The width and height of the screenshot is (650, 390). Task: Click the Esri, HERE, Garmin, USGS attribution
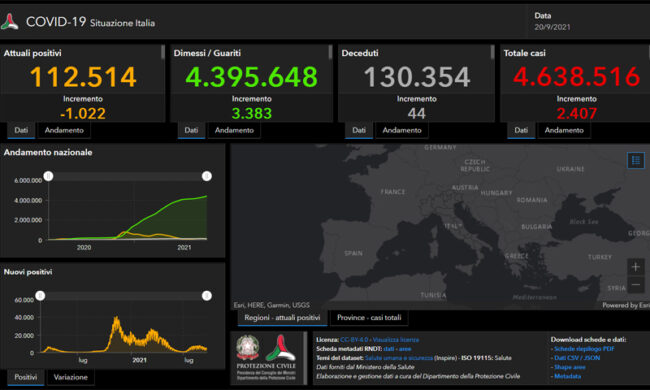tap(272, 305)
